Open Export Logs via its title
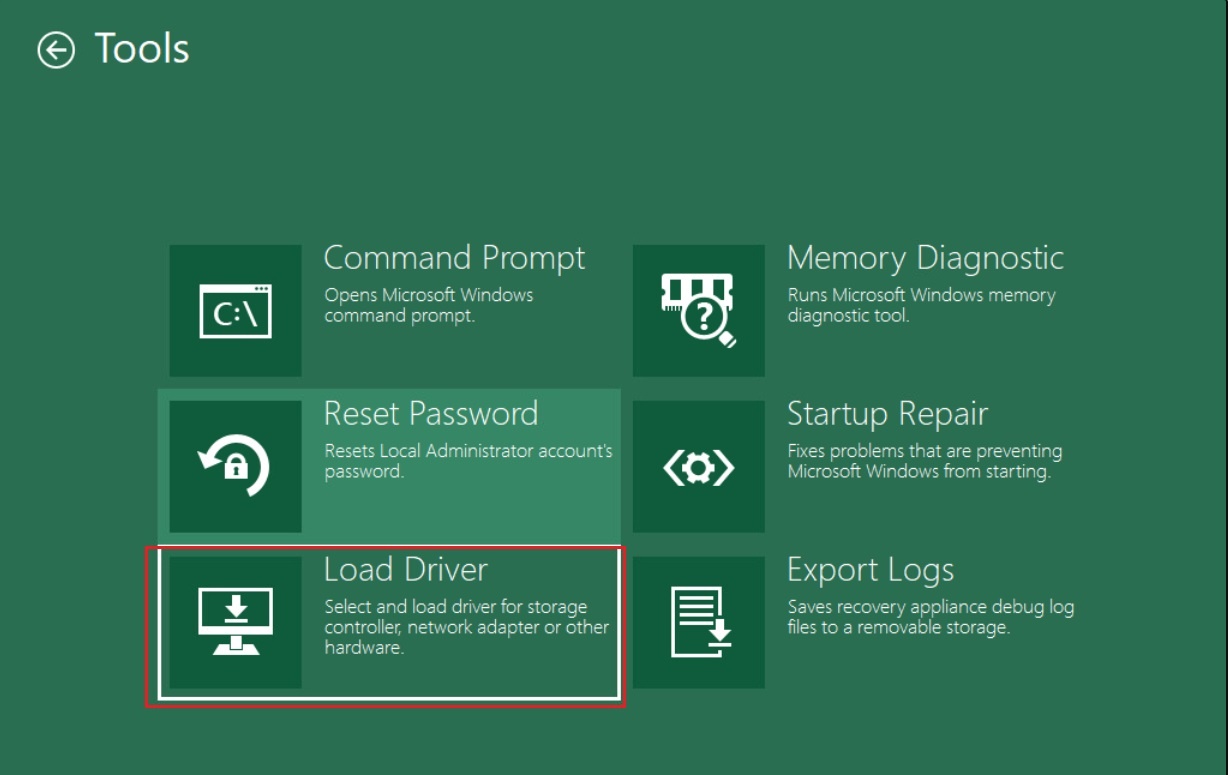The image size is (1230, 775). (870, 570)
